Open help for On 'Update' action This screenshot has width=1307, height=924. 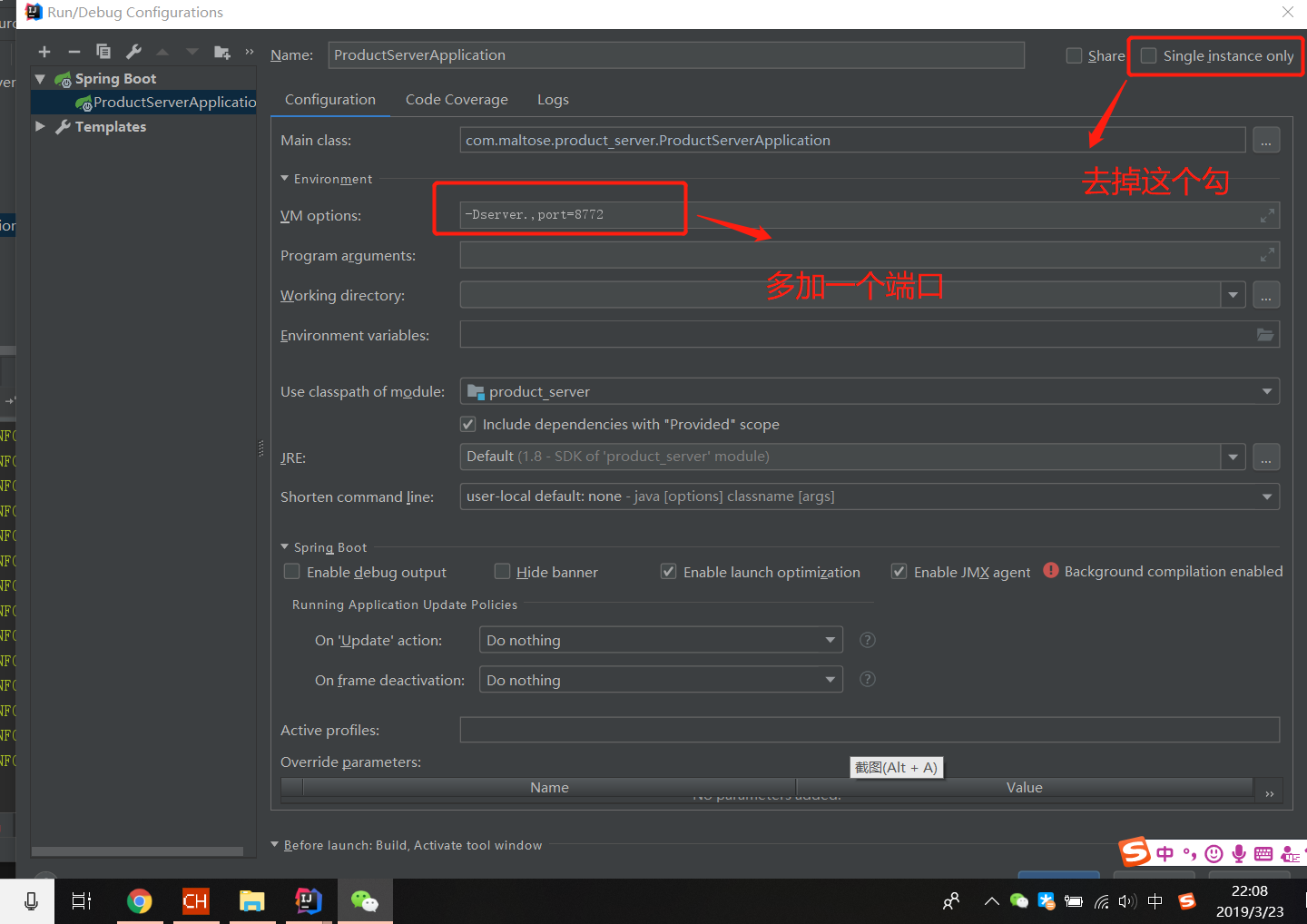[868, 640]
